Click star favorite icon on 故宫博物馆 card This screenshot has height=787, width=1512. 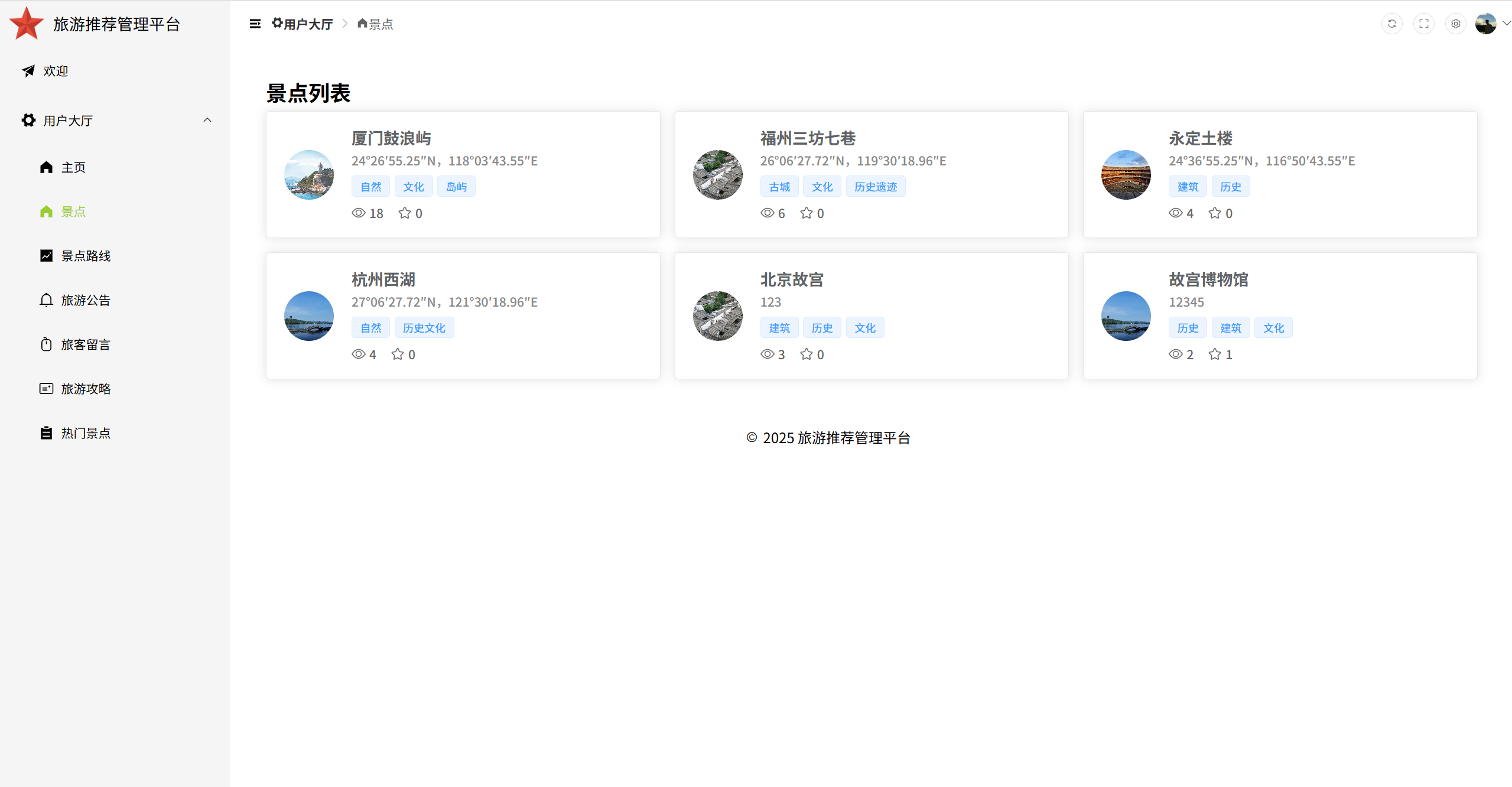(x=1214, y=354)
